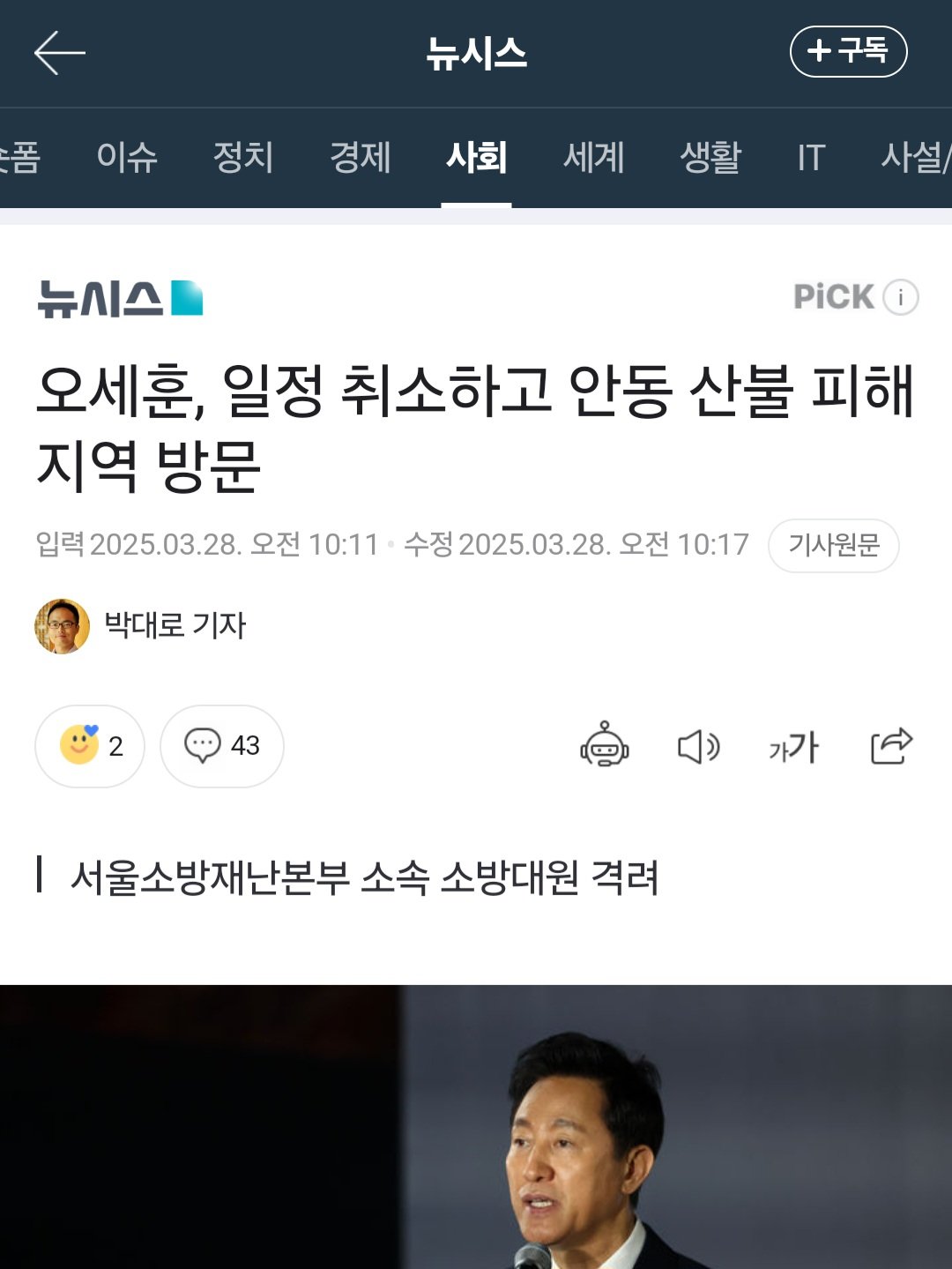
Task: React with the smiley emoji button
Action: click(90, 746)
